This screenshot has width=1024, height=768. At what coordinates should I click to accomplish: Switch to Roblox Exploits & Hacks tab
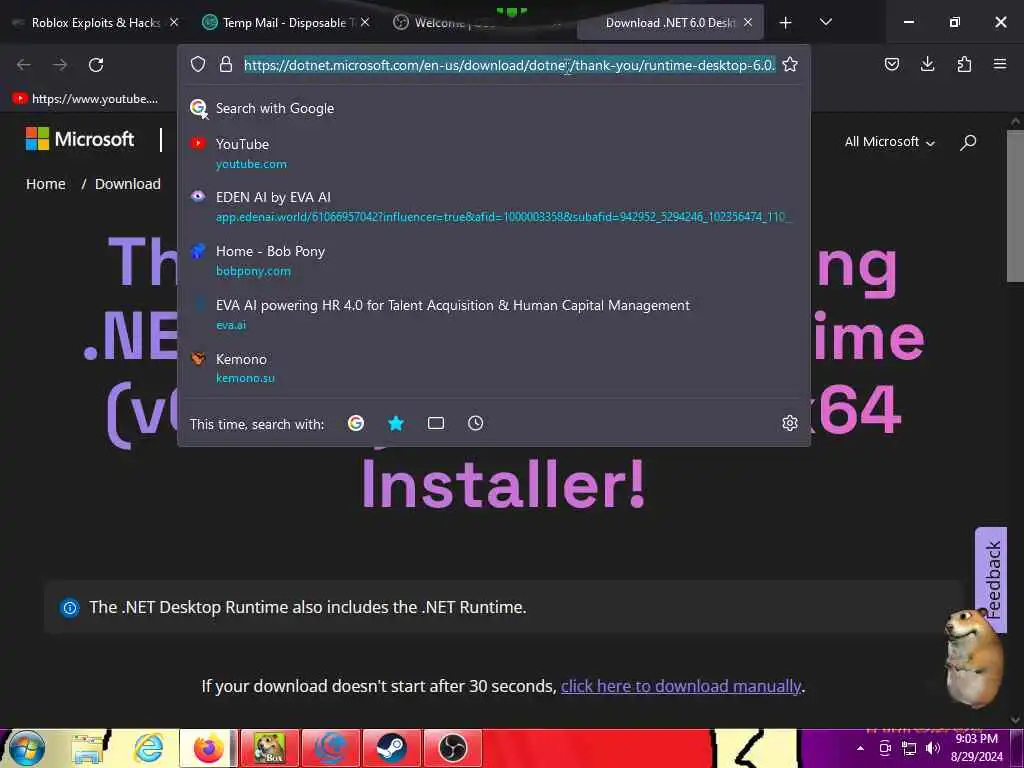95,23
